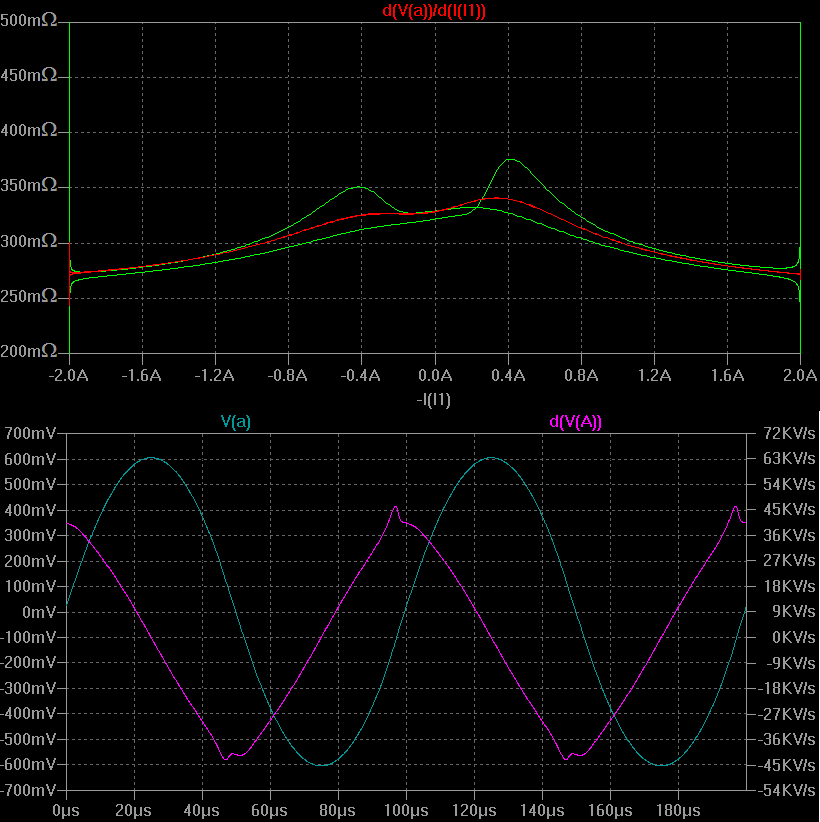The width and height of the screenshot is (820, 822).
Task: Click the -1.2A axis tick label
Action: tap(214, 375)
